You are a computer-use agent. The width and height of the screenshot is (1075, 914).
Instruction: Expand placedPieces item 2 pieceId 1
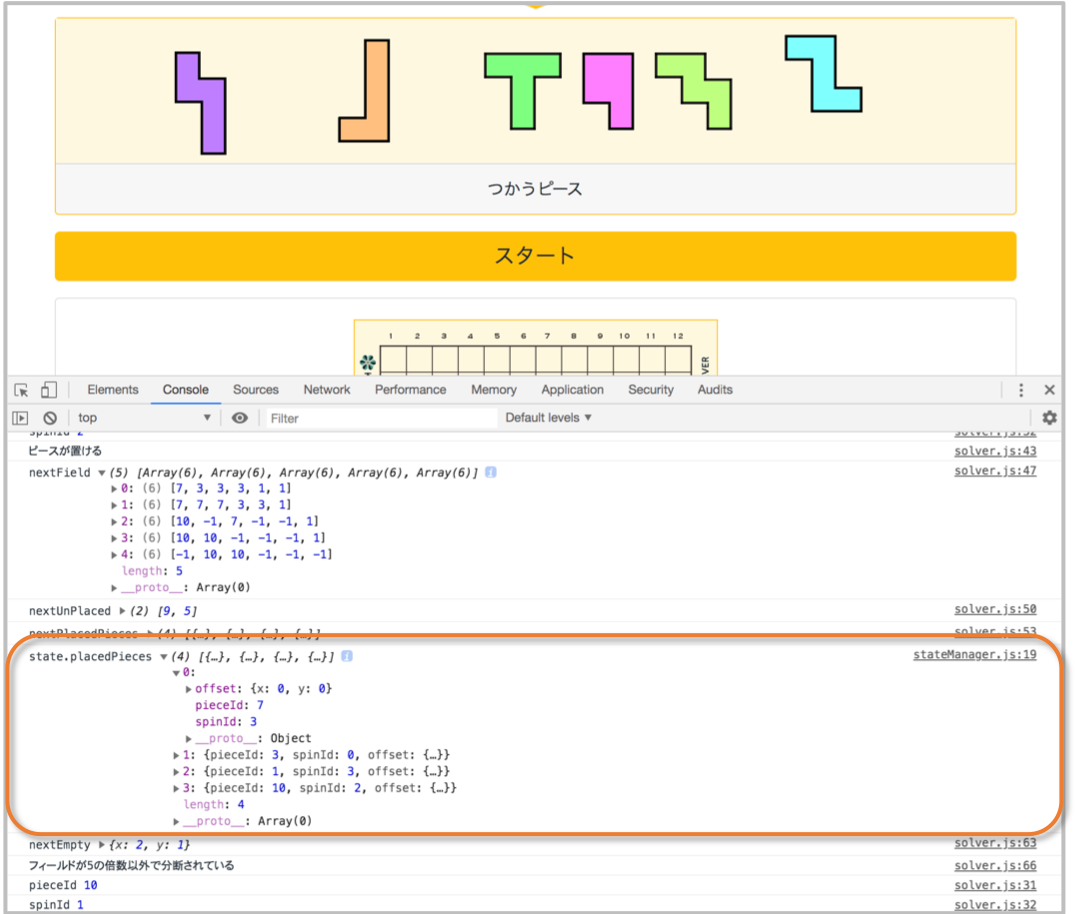coord(176,771)
